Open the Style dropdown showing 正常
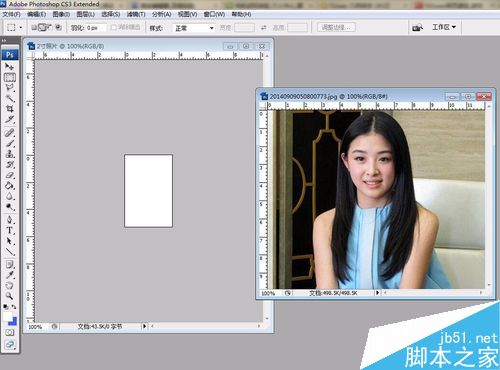The width and height of the screenshot is (500, 370). click(x=193, y=28)
